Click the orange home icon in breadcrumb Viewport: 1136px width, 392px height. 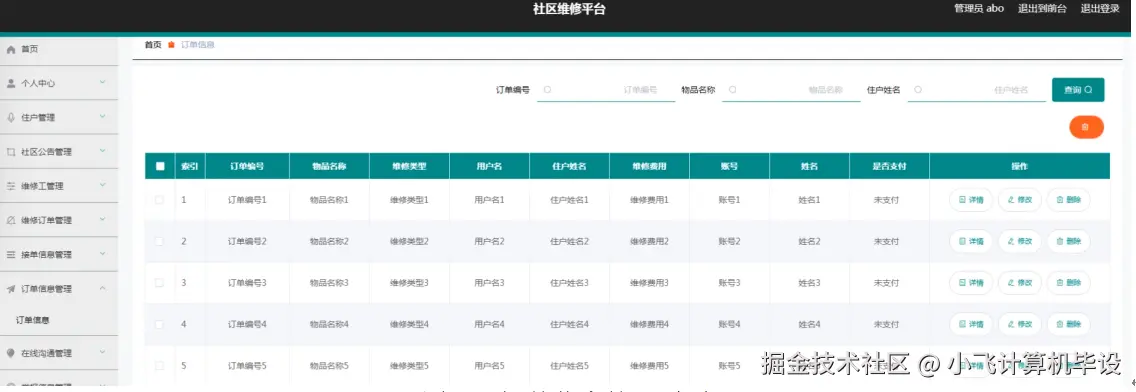171,45
